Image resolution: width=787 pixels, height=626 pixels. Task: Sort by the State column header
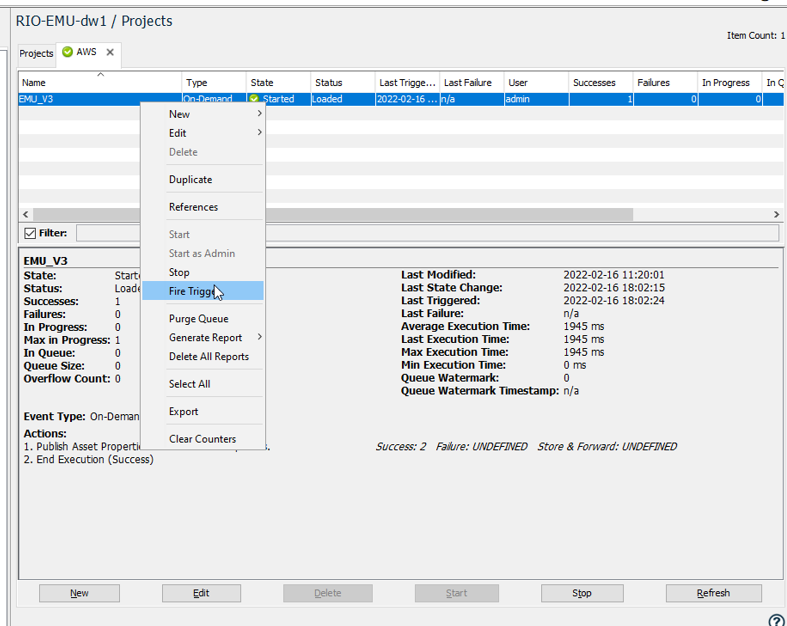pyautogui.click(x=278, y=82)
